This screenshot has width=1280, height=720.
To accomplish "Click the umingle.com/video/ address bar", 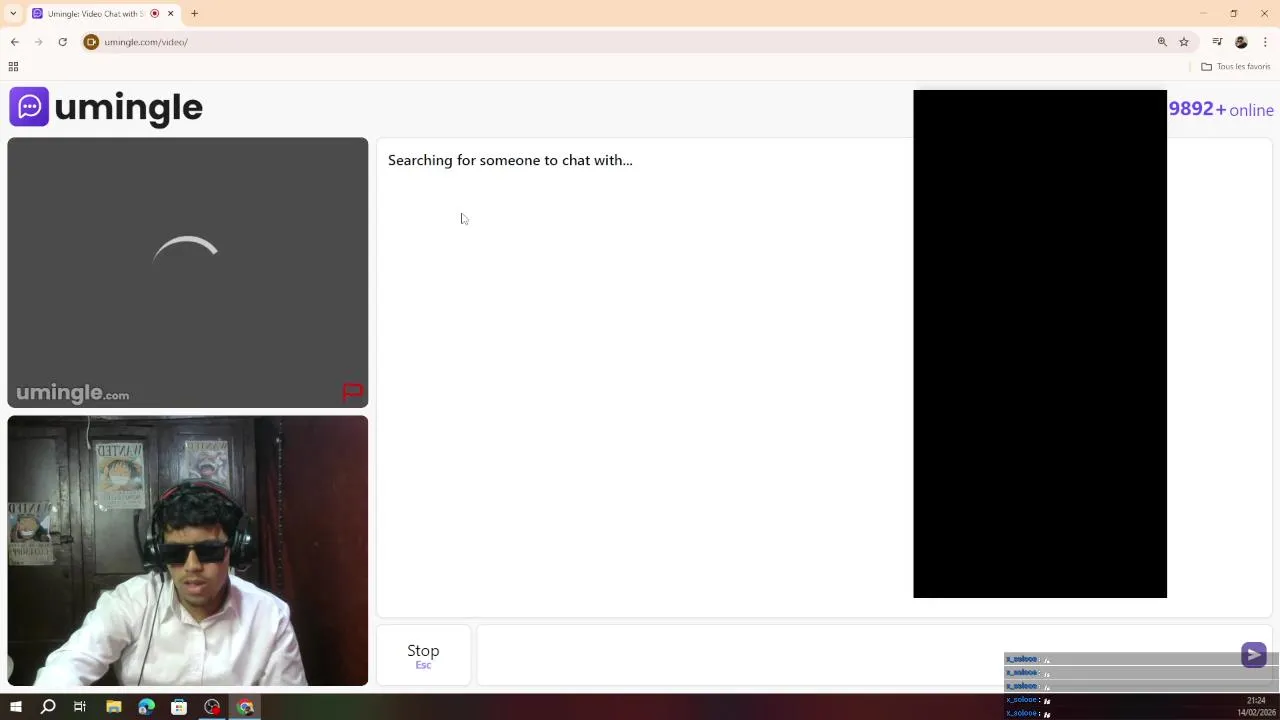I will pyautogui.click(x=620, y=42).
